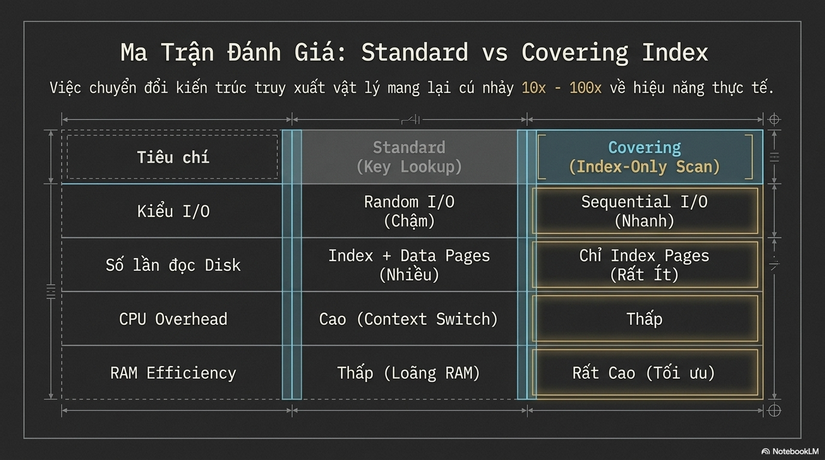This screenshot has height=460, width=825.
Task: Click the Kiểu I/O row label
Action: coord(173,211)
